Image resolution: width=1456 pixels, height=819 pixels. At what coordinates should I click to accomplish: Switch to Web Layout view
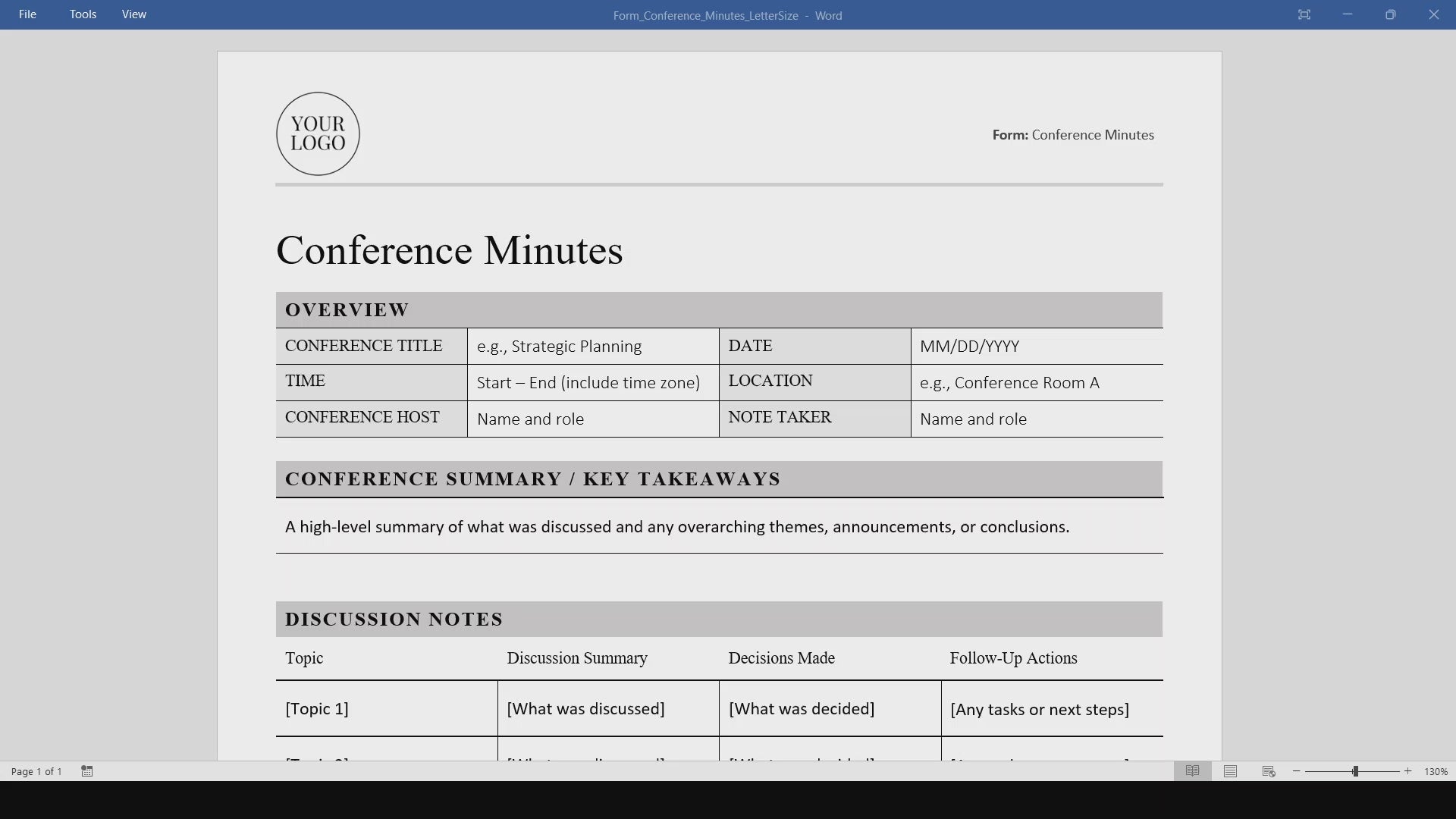coord(1269,771)
